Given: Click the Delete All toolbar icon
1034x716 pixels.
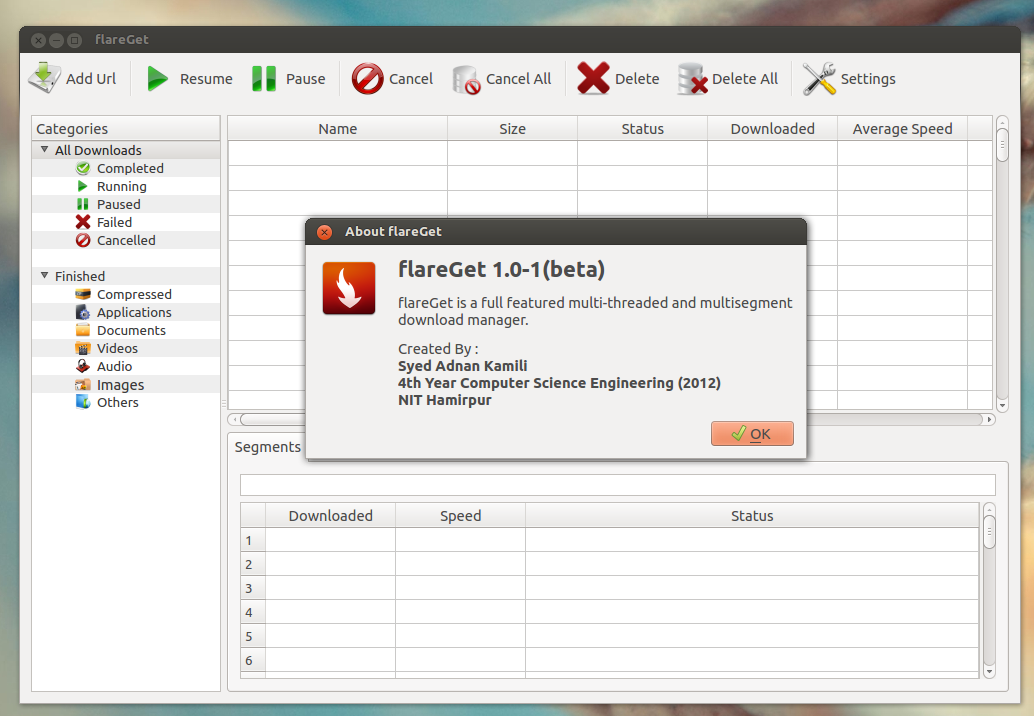Looking at the screenshot, I should tap(692, 77).
